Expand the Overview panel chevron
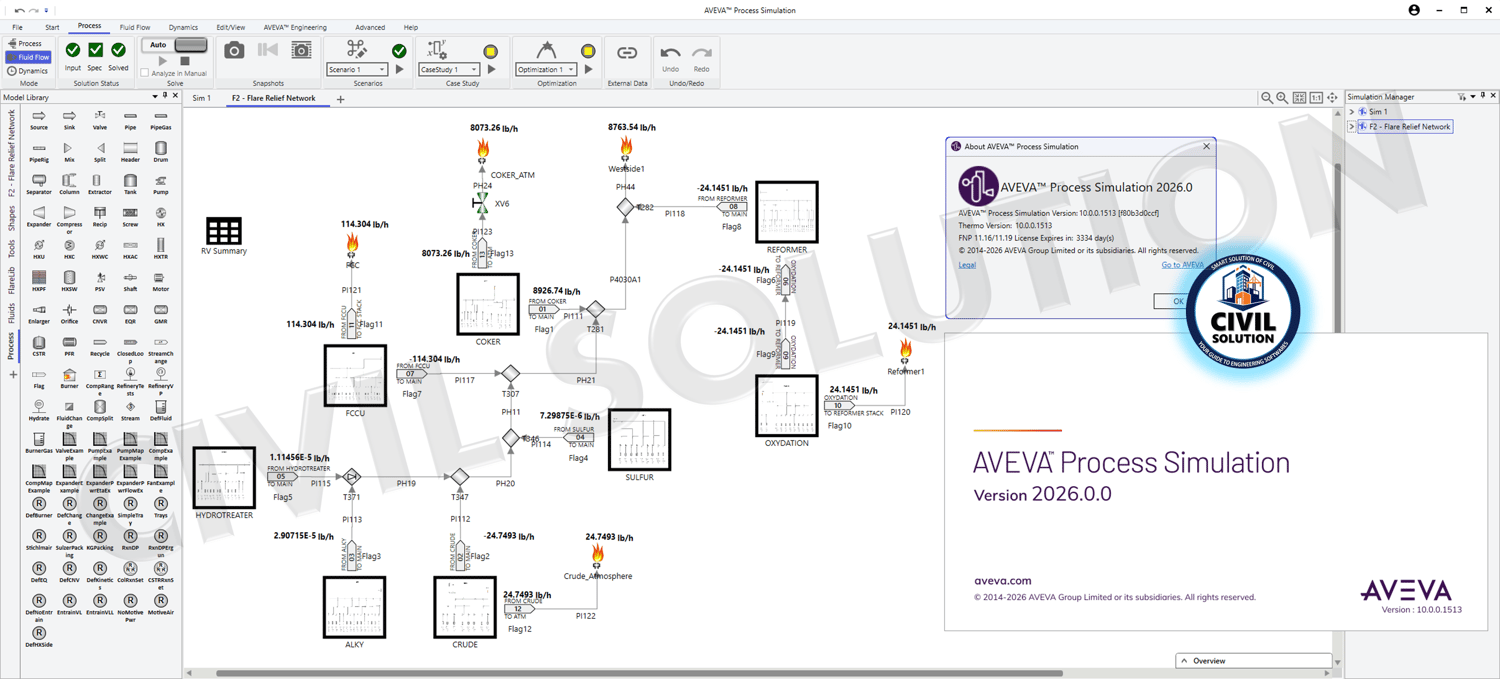This screenshot has height=679, width=1500. point(1185,661)
